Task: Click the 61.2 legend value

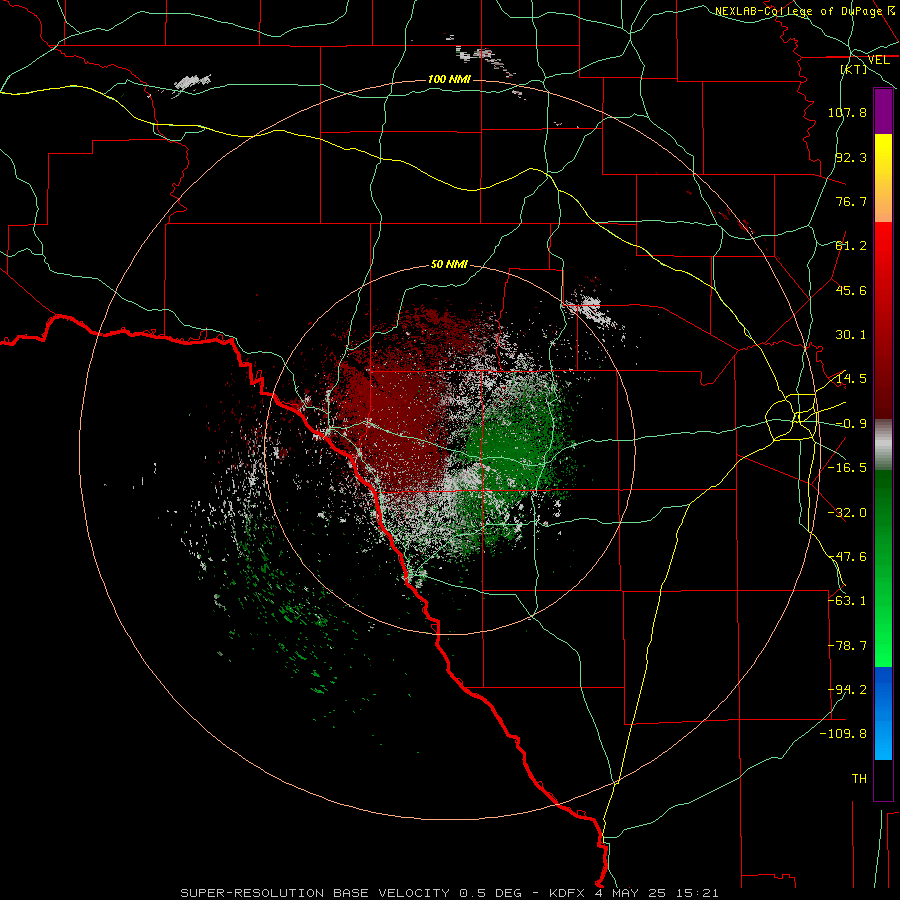Action: click(x=851, y=246)
